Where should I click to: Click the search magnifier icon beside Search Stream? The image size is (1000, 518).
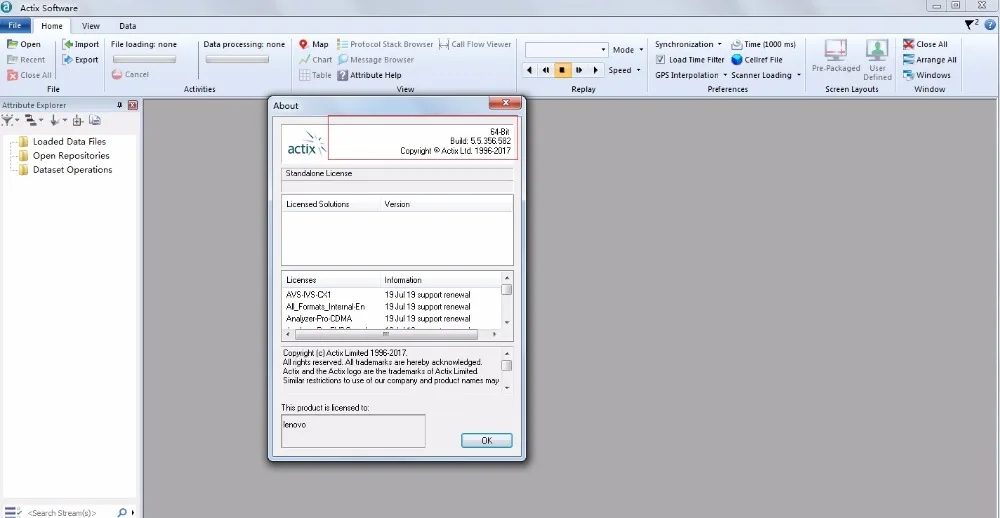click(x=122, y=512)
